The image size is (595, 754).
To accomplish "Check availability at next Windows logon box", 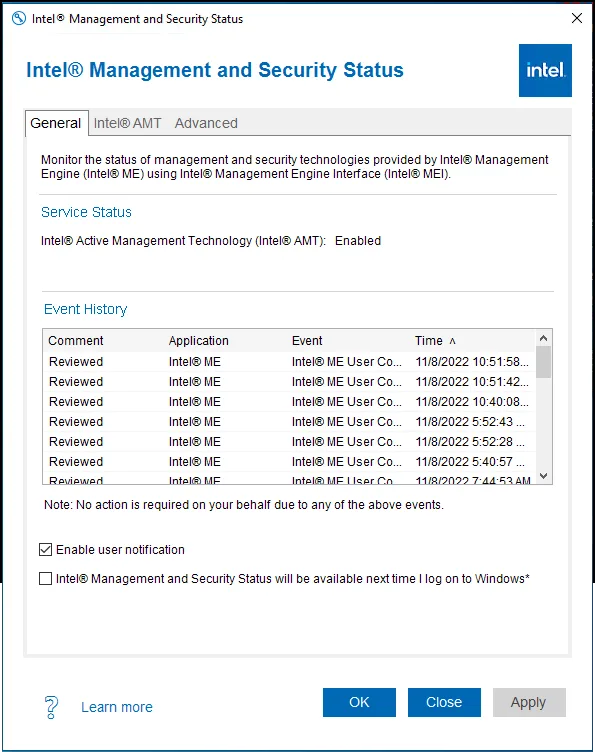I will tap(45, 578).
